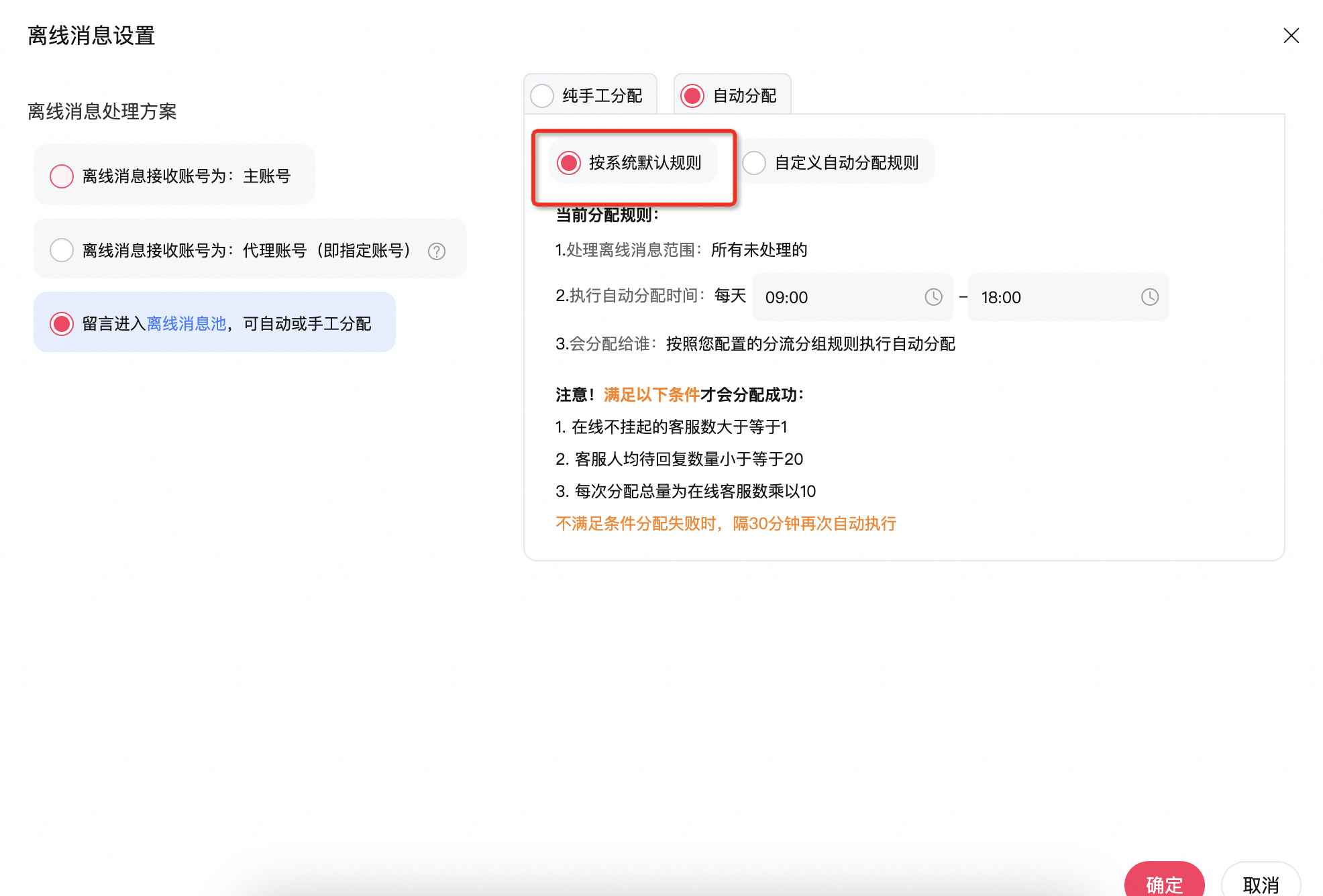Click the 离线消息处理方案 heading
Viewport: 1323px width, 896px height.
pyautogui.click(x=102, y=111)
